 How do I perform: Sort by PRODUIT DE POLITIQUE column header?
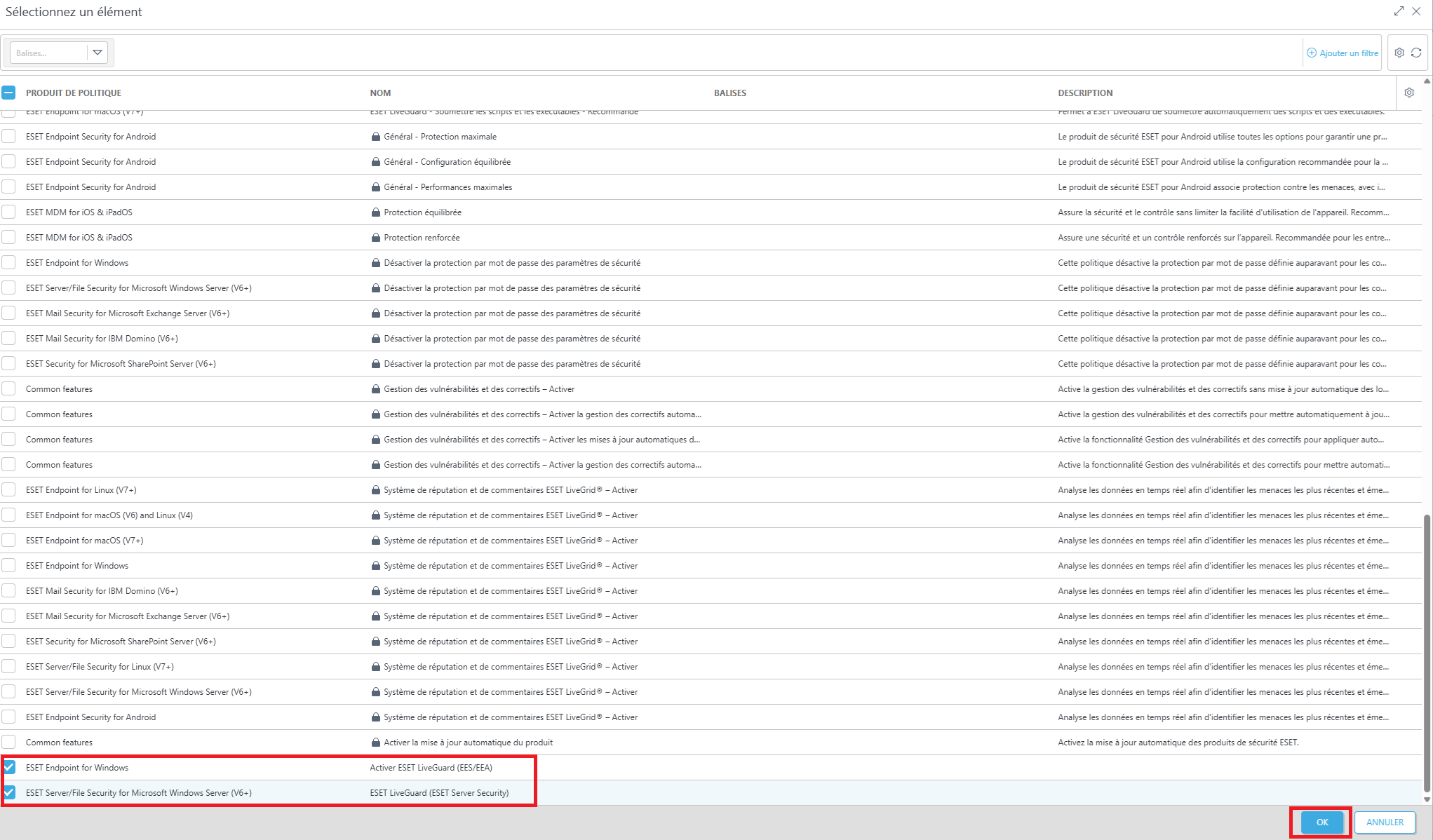[74, 93]
